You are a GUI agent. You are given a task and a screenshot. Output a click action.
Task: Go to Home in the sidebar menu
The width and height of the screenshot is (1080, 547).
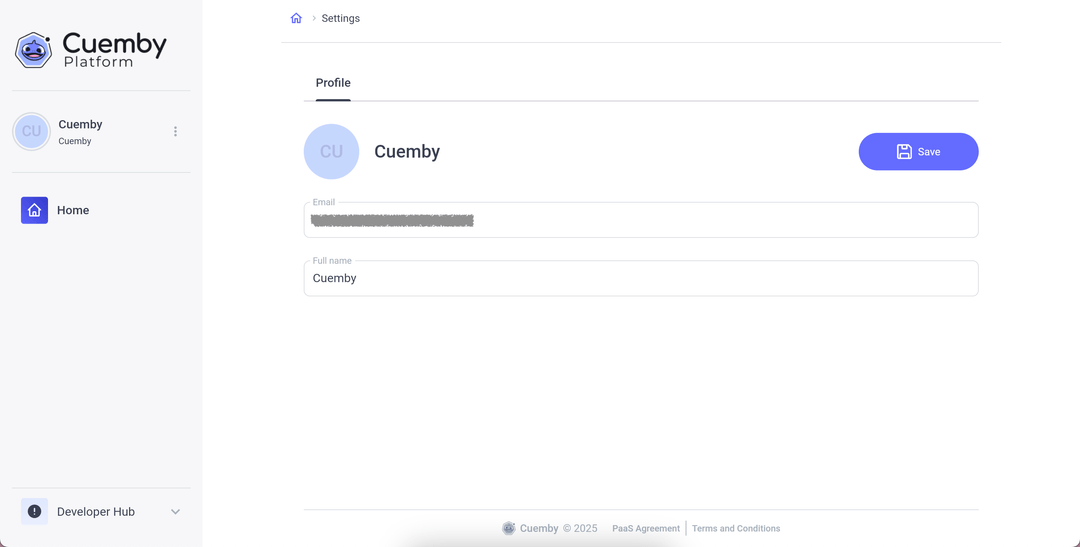click(x=73, y=210)
